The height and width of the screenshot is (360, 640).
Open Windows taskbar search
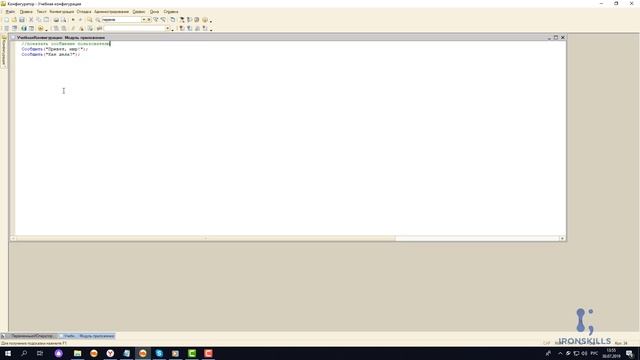pos(24,353)
